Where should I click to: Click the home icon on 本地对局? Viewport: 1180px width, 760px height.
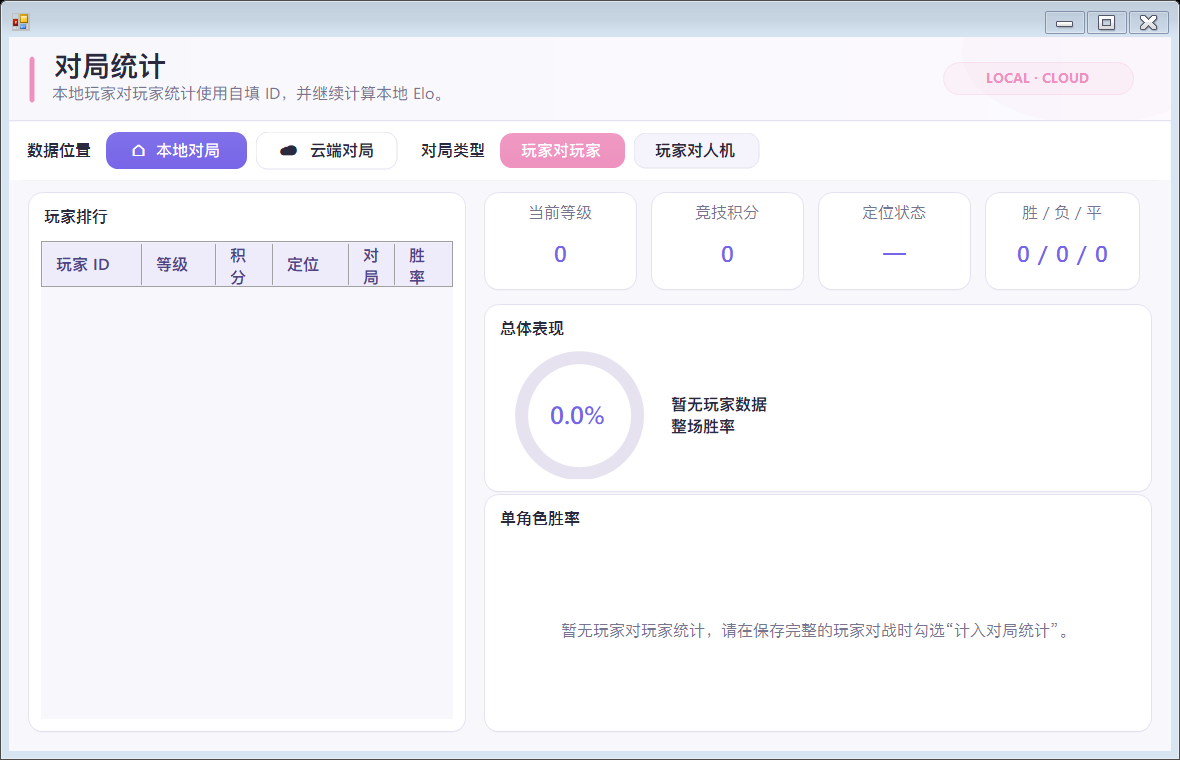click(138, 150)
